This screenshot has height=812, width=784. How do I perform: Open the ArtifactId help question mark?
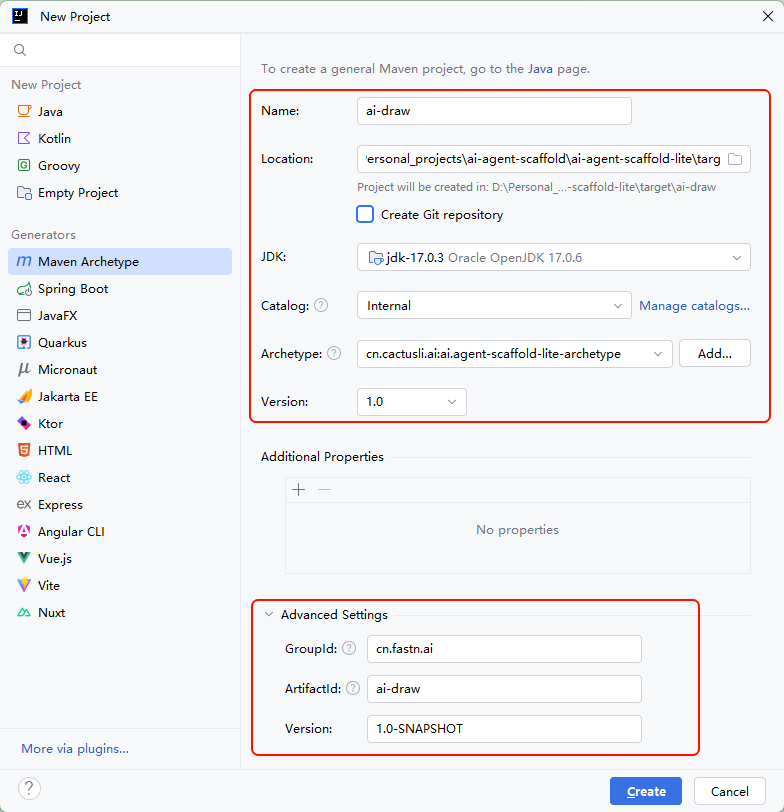[x=353, y=688]
